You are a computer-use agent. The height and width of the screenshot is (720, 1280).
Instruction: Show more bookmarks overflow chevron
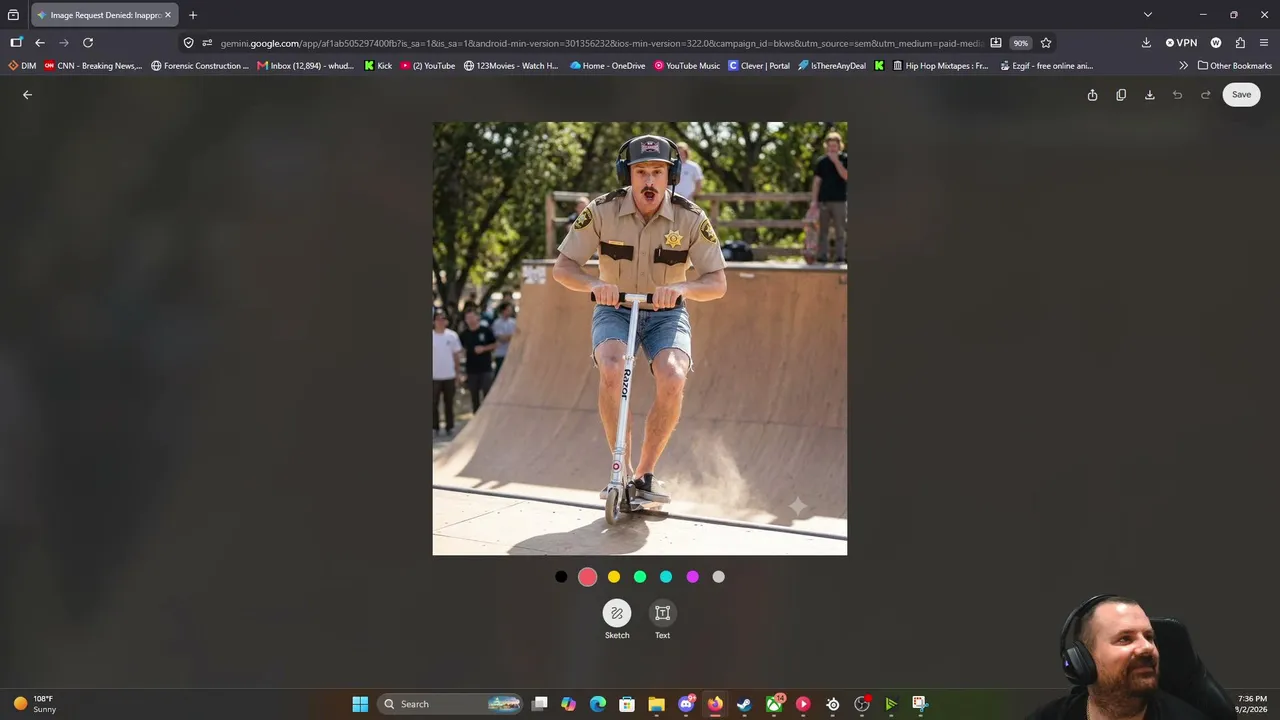[1184, 66]
